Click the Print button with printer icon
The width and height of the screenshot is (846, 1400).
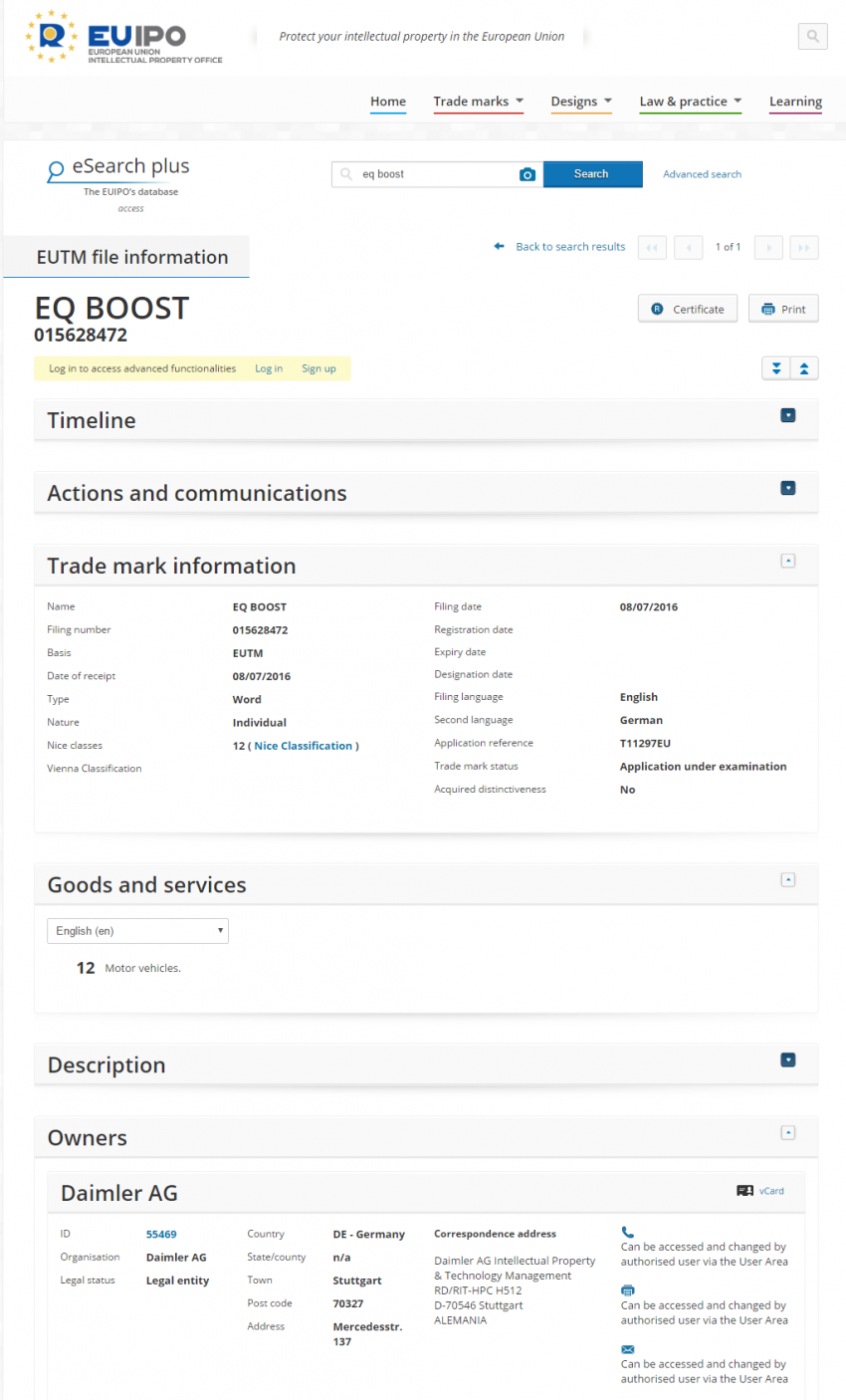783,308
